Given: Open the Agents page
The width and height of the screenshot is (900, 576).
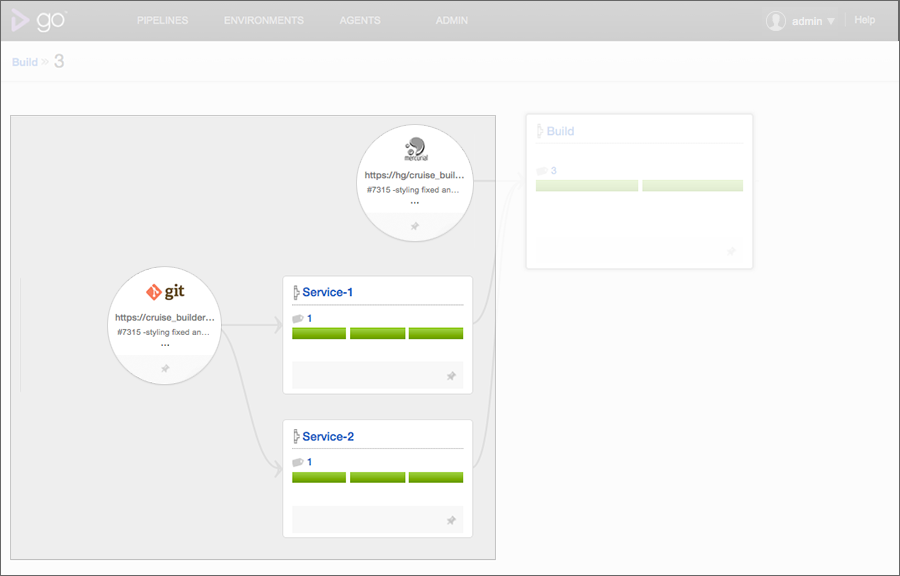Looking at the screenshot, I should point(360,21).
